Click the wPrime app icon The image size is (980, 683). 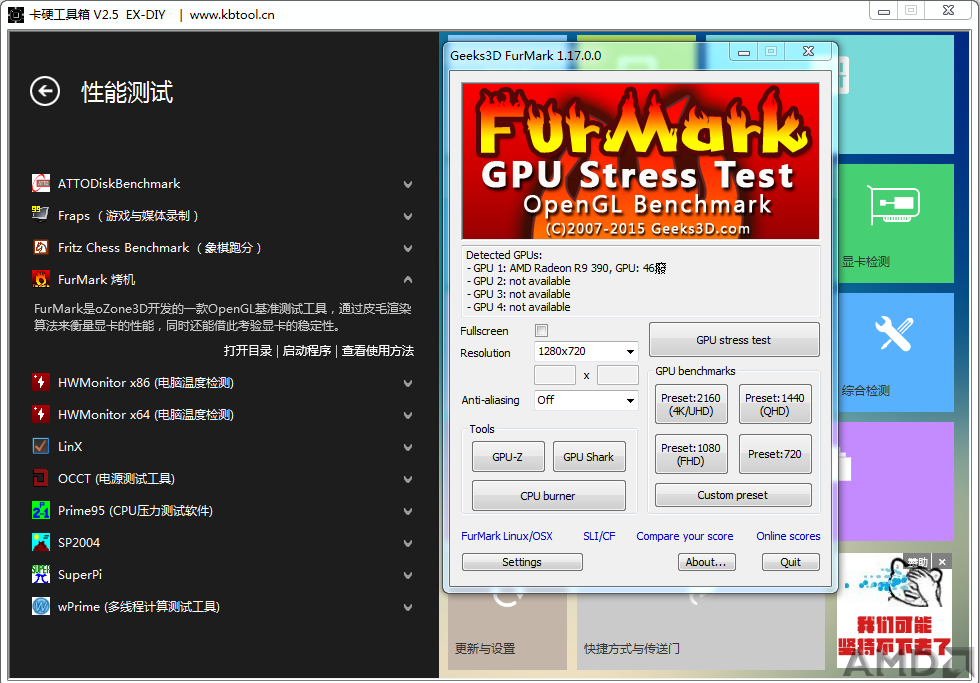pos(41,606)
